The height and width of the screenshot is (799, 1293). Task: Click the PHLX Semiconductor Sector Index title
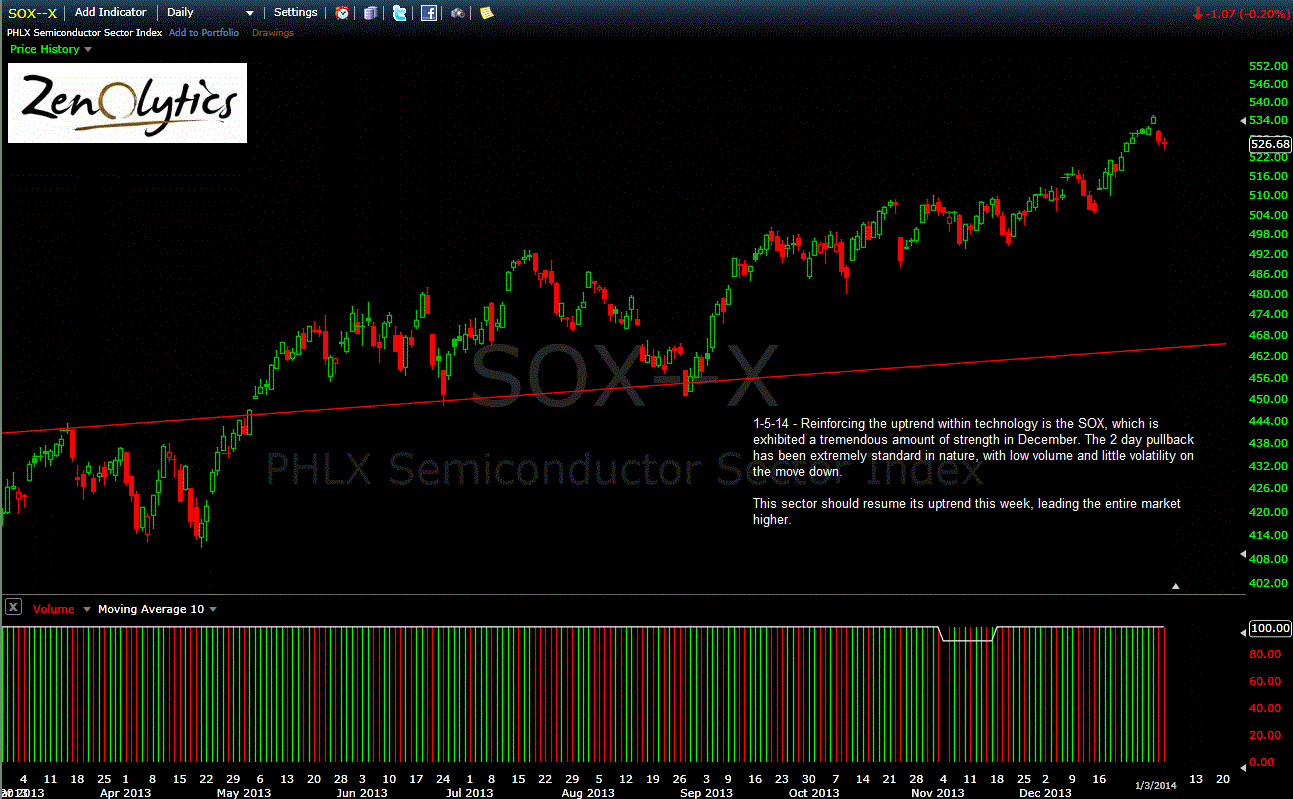pyautogui.click(x=86, y=33)
